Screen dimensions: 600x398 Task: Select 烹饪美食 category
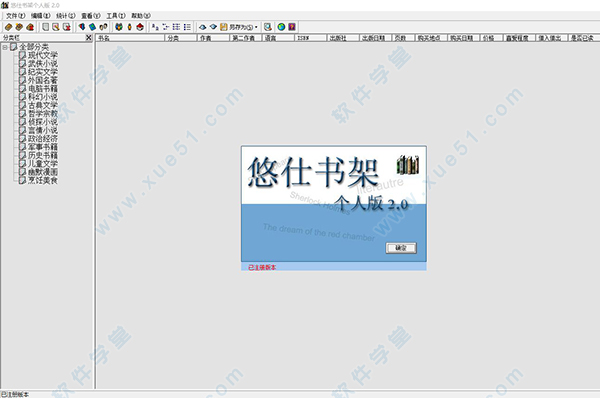[x=42, y=180]
